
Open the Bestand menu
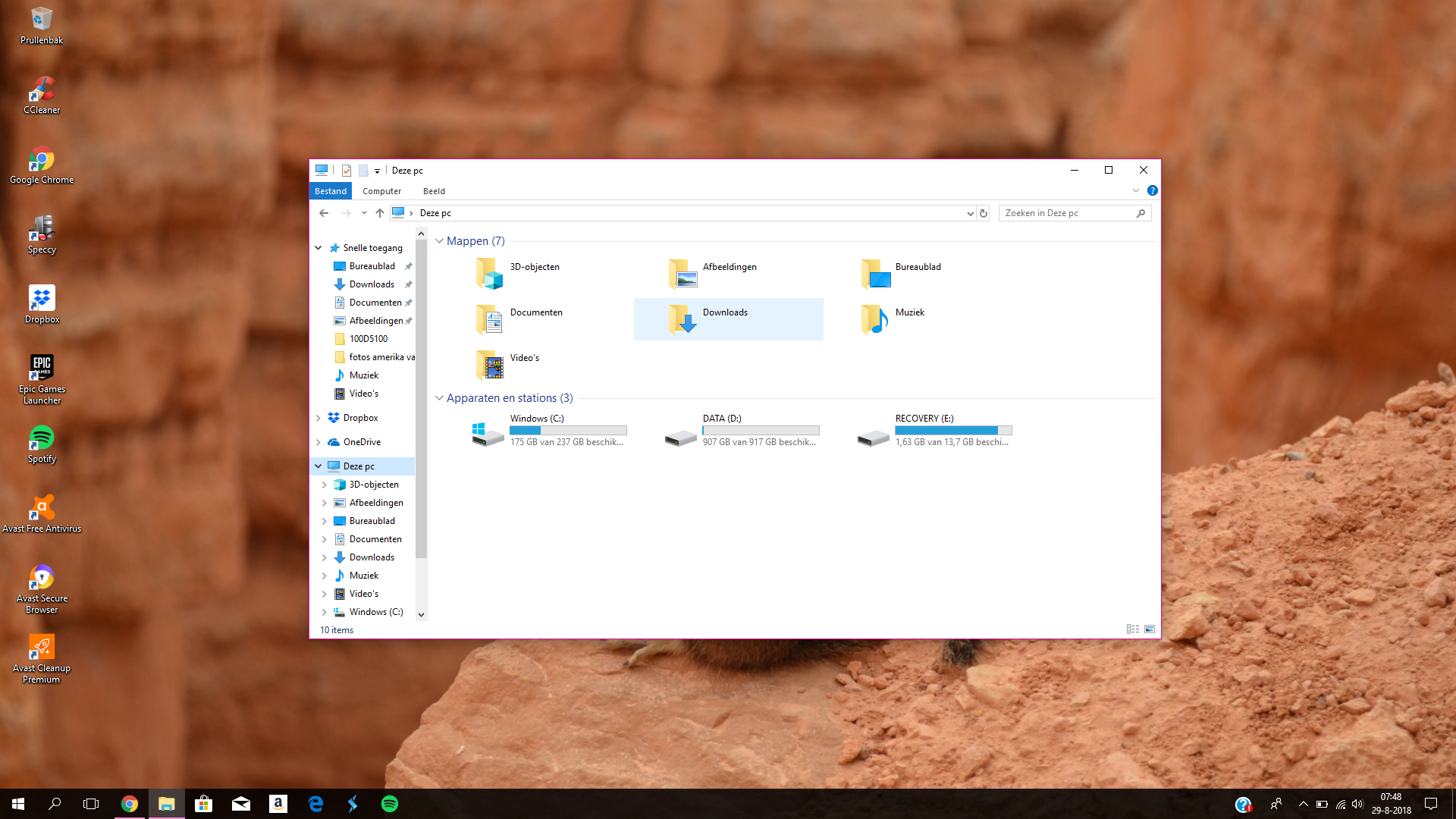click(x=331, y=191)
